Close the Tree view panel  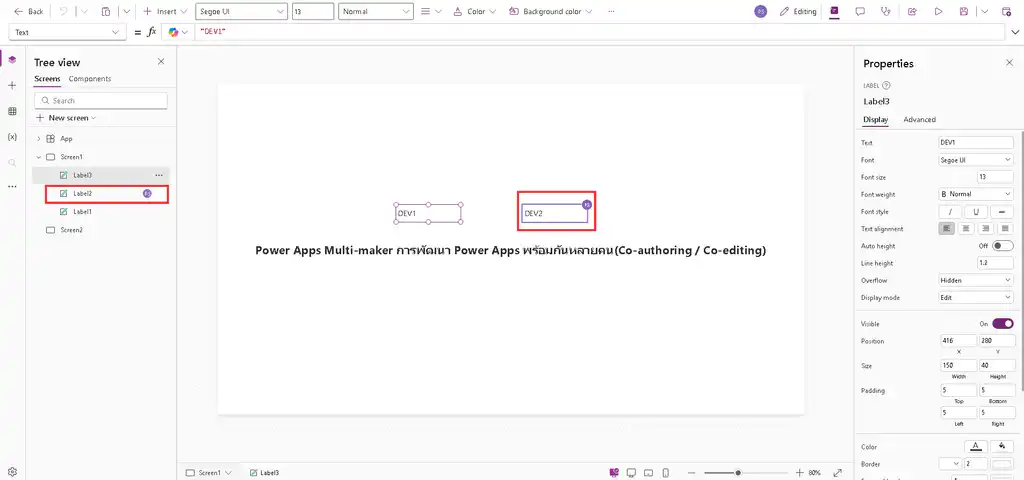[161, 61]
